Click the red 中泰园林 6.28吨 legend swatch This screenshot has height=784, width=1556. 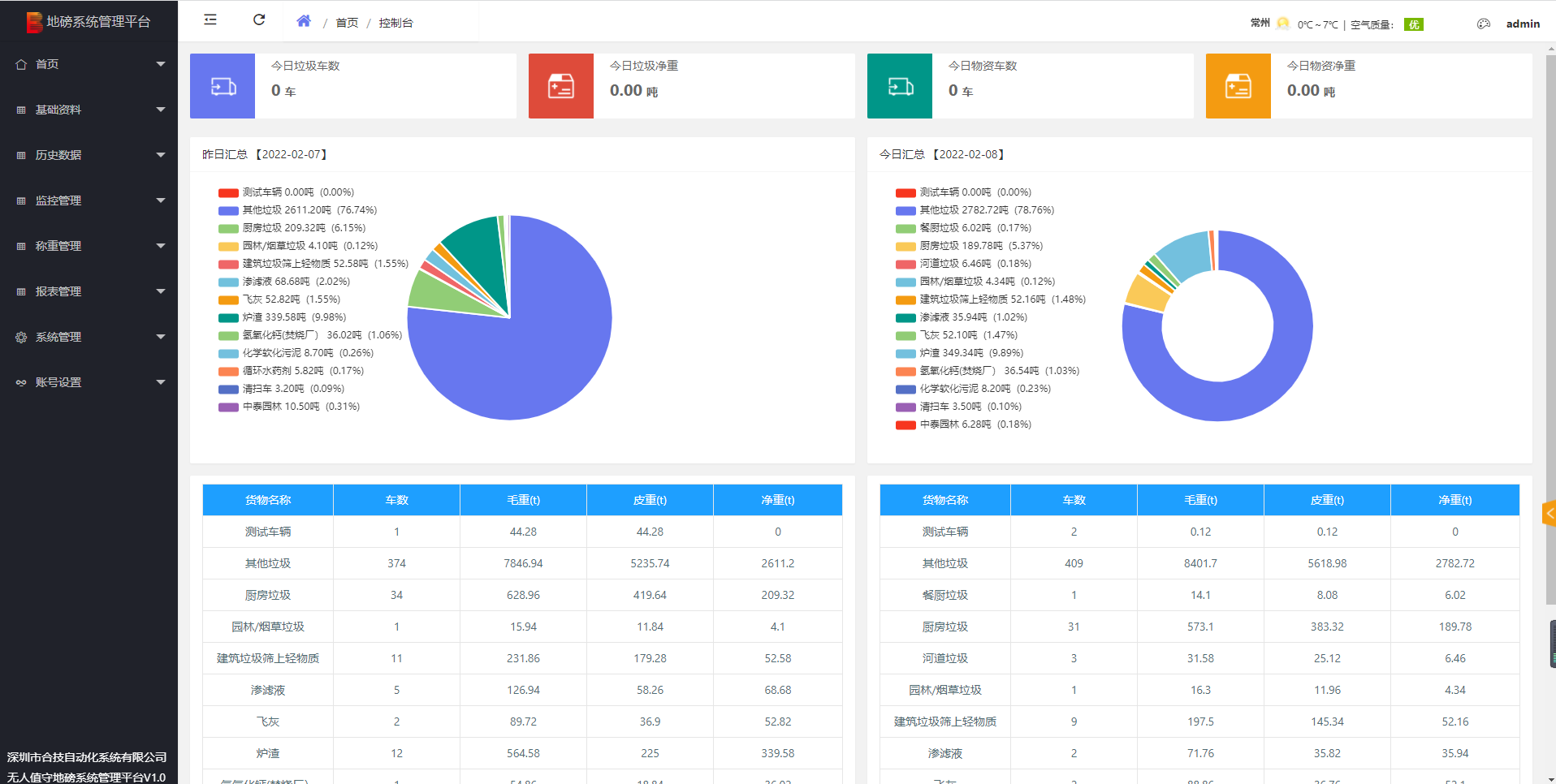[x=906, y=425]
